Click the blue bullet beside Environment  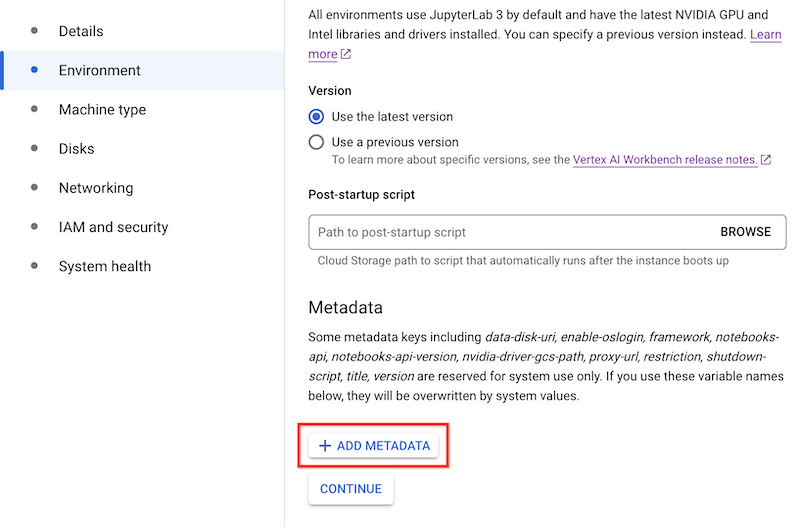(x=35, y=70)
